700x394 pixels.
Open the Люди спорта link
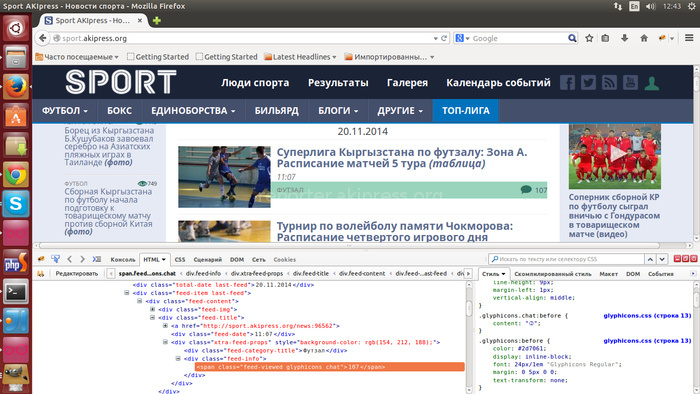tap(255, 83)
